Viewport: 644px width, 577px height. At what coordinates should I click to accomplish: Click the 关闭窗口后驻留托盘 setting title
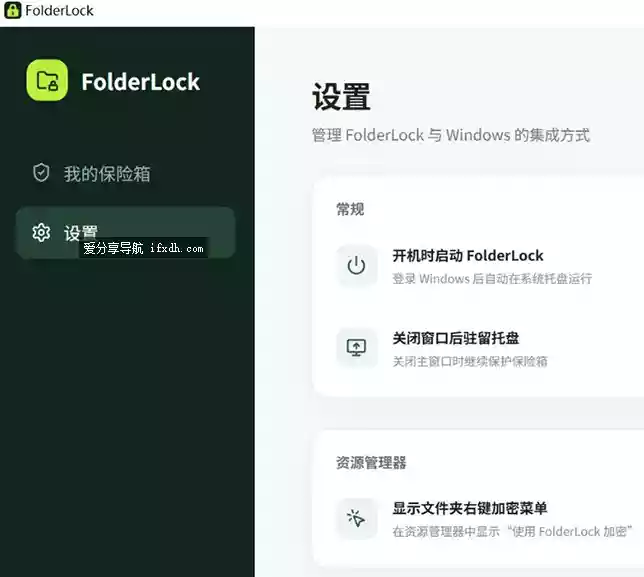pyautogui.click(x=455, y=338)
